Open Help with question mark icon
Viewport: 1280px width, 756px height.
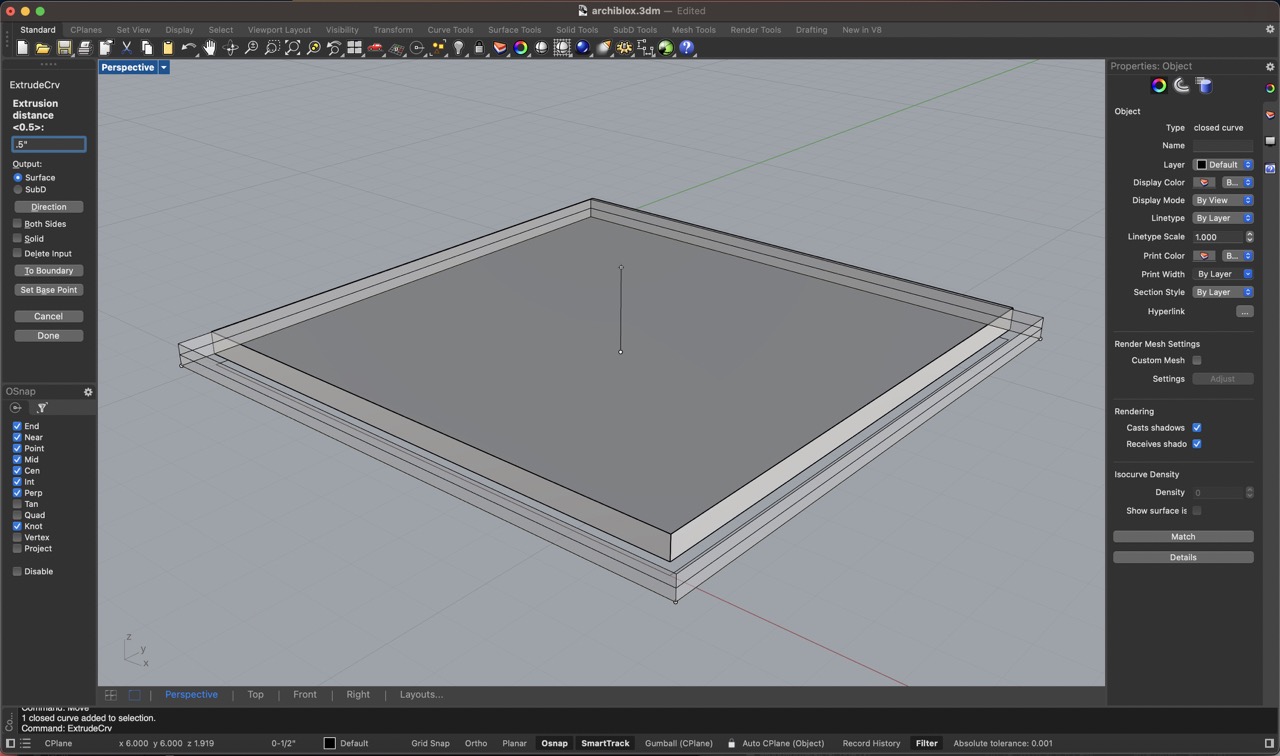(686, 48)
